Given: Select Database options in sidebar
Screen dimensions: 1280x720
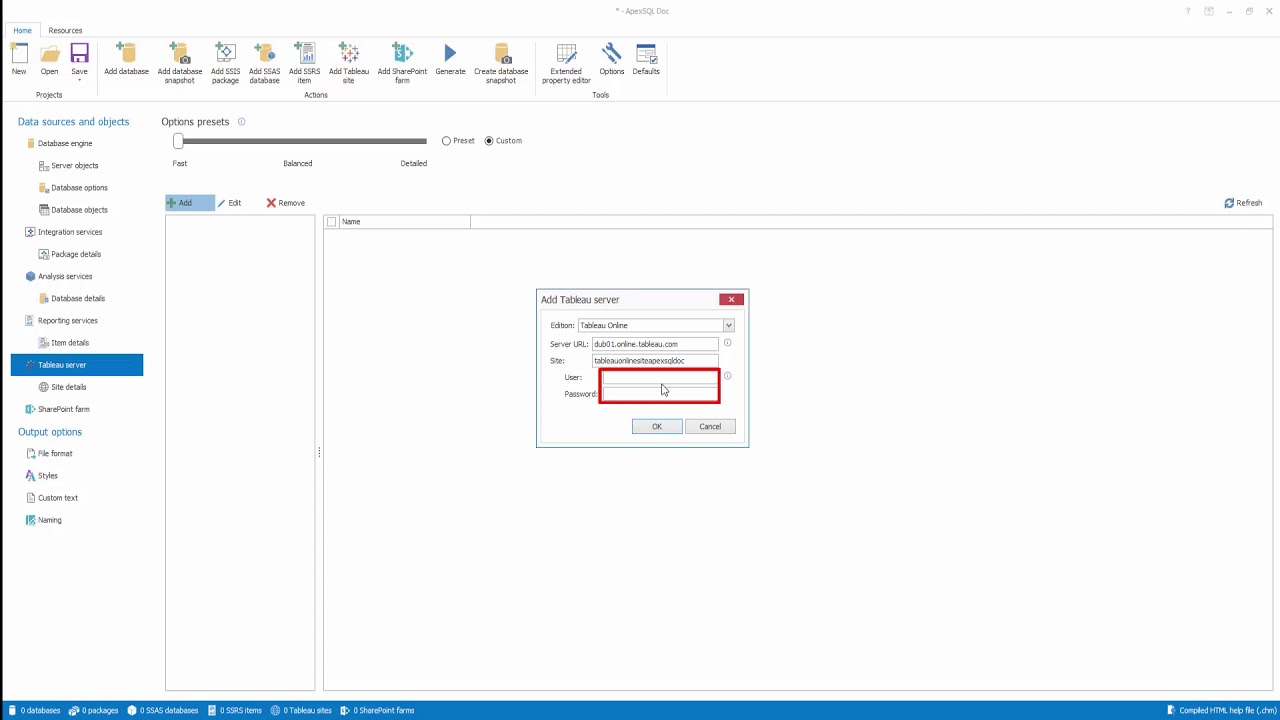Looking at the screenshot, I should click(77, 188).
